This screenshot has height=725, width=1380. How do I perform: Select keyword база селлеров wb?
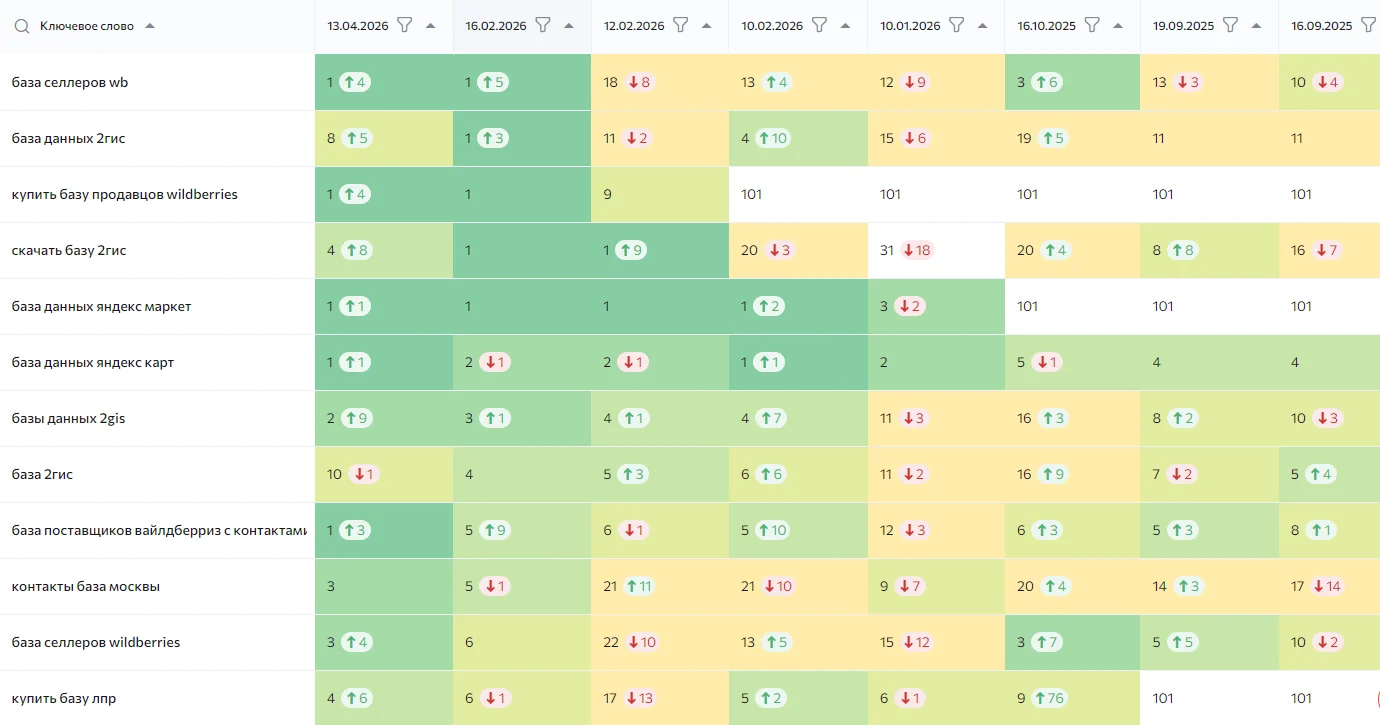(x=70, y=82)
